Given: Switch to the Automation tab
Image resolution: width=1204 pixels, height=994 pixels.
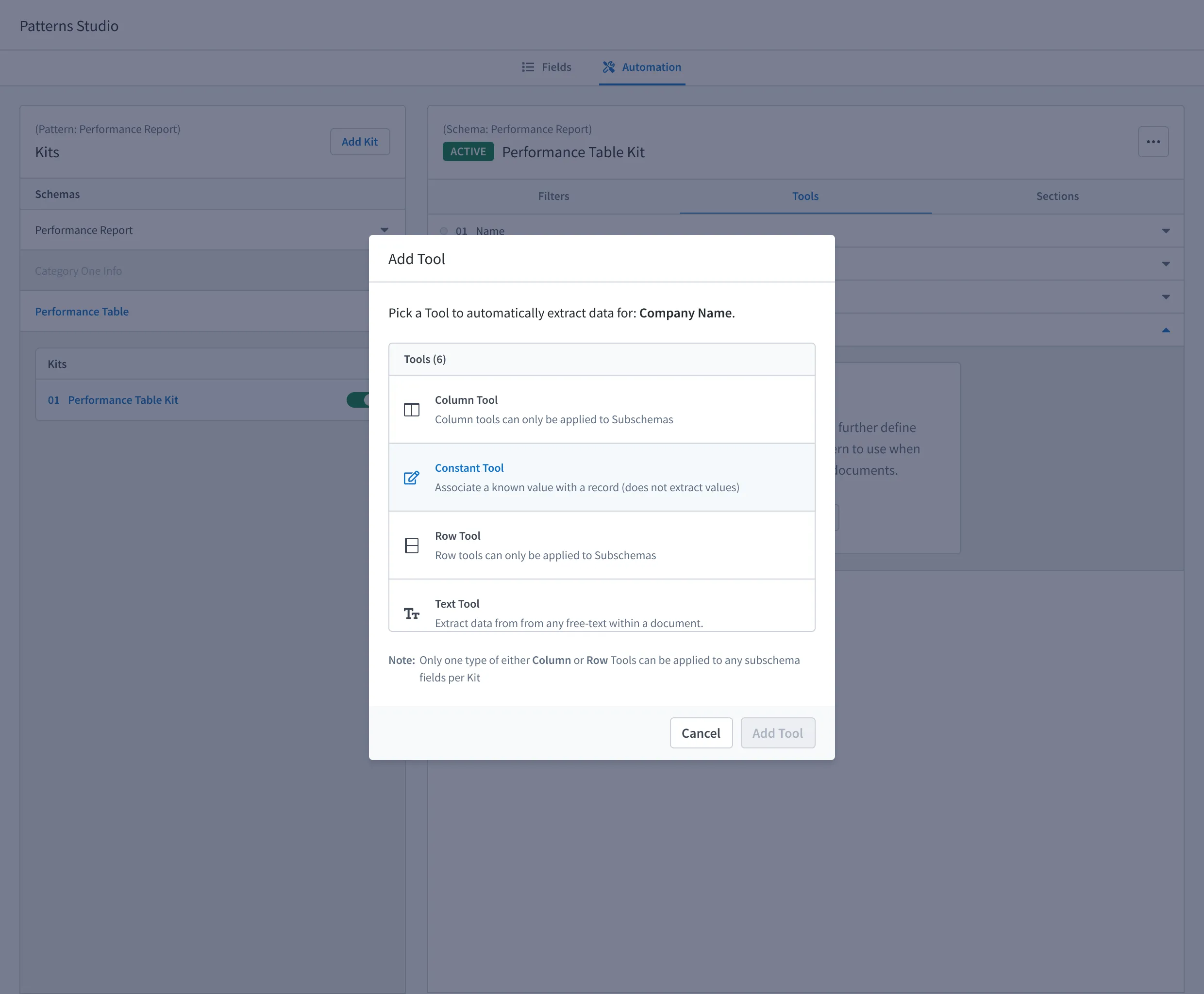Looking at the screenshot, I should tap(642, 67).
